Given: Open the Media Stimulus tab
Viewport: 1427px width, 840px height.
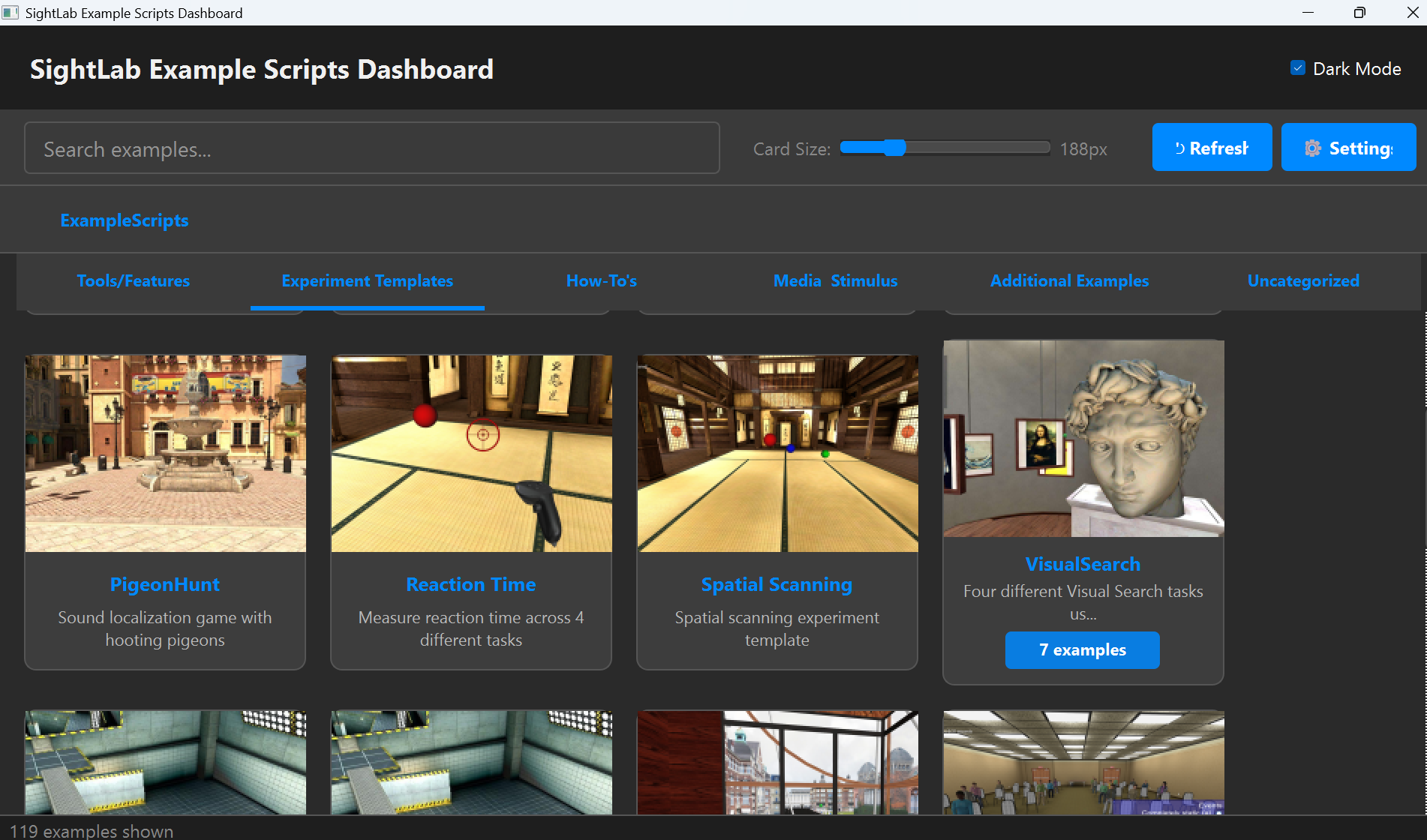Looking at the screenshot, I should coord(834,280).
